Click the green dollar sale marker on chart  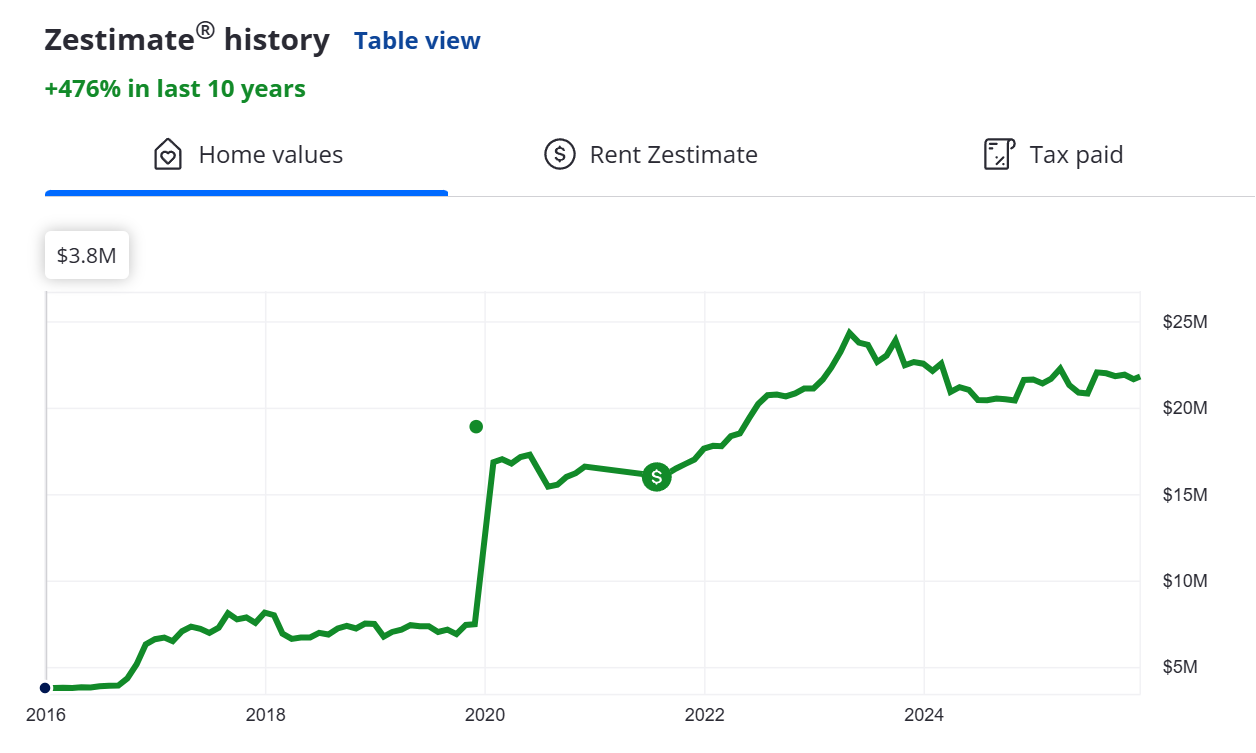[656, 477]
